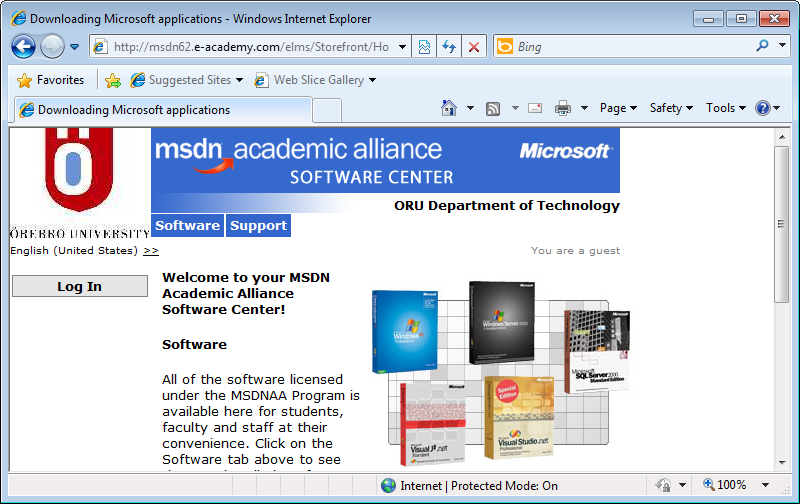Click the vertical scrollbar thumb
Viewport: 800px width, 504px height.
pos(782,224)
